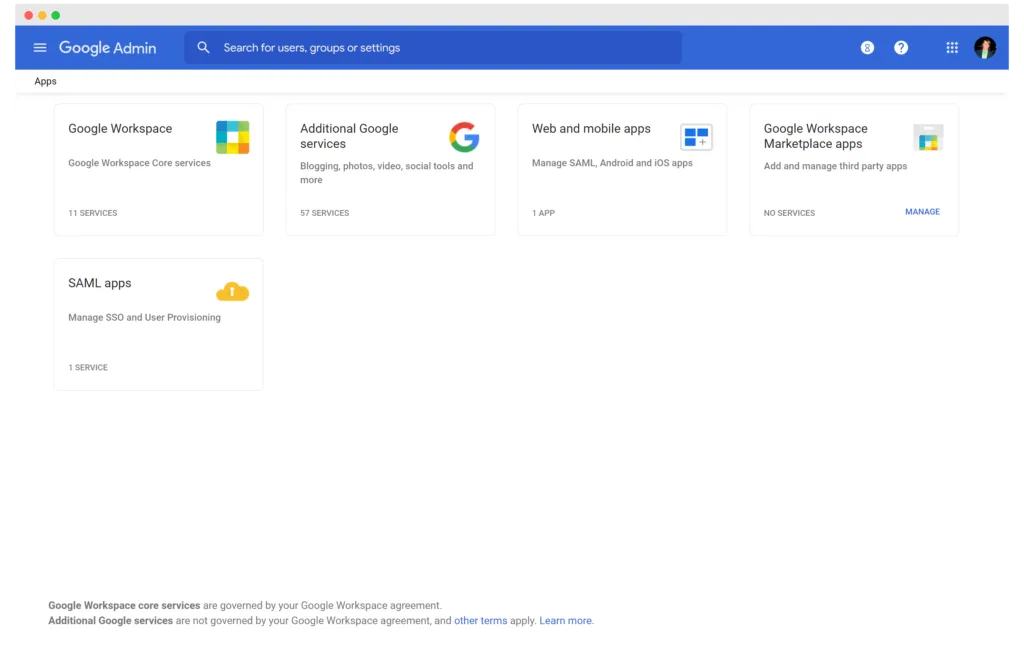Open the Google apps grid launcher

952,48
